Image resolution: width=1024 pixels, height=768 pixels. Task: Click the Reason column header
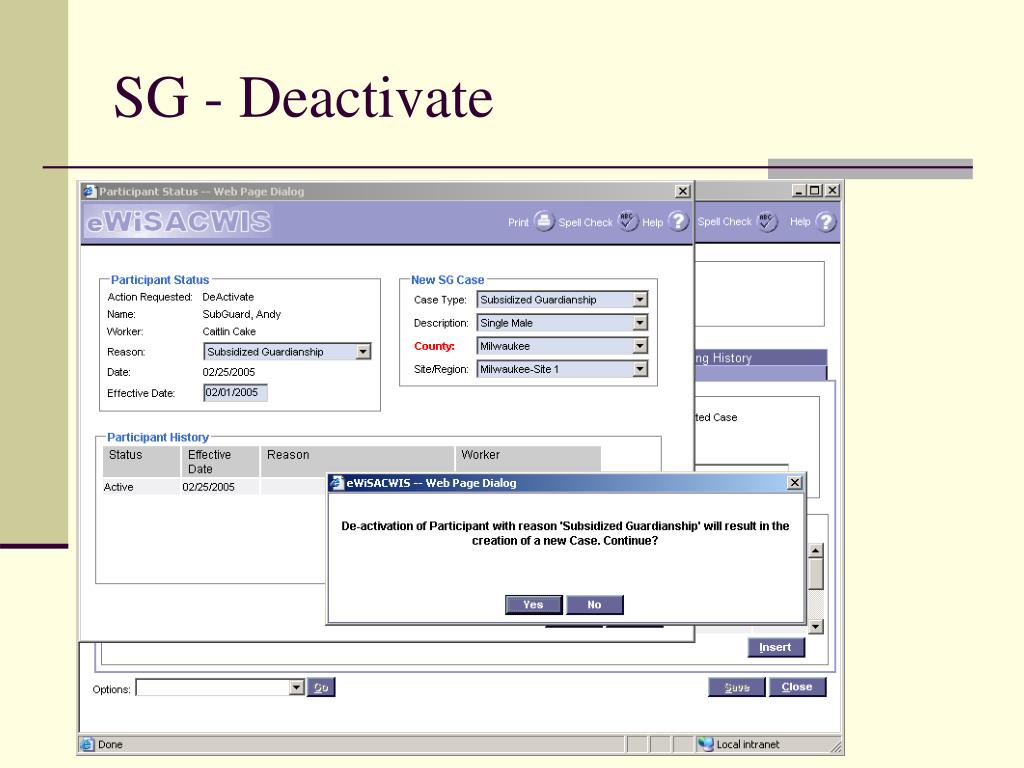click(x=357, y=461)
